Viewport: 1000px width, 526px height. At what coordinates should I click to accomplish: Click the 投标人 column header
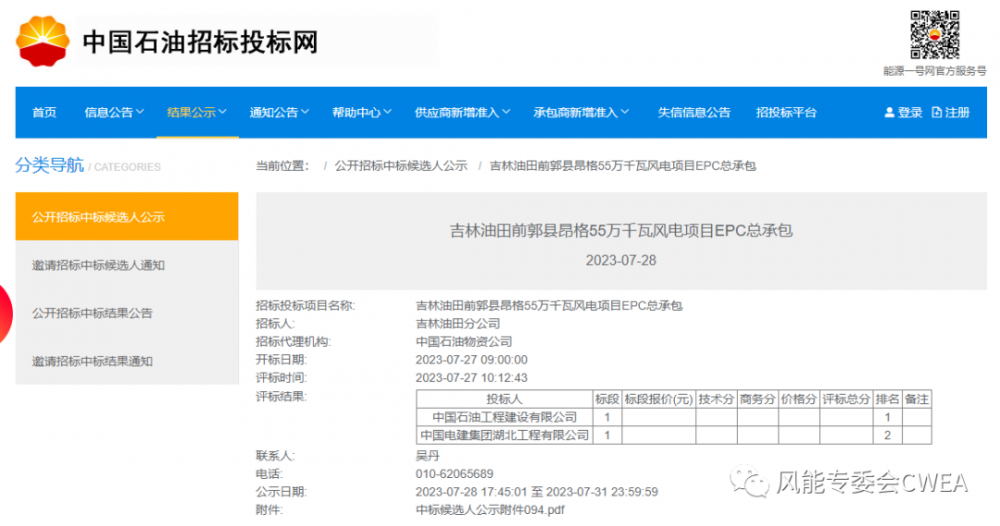(504, 399)
